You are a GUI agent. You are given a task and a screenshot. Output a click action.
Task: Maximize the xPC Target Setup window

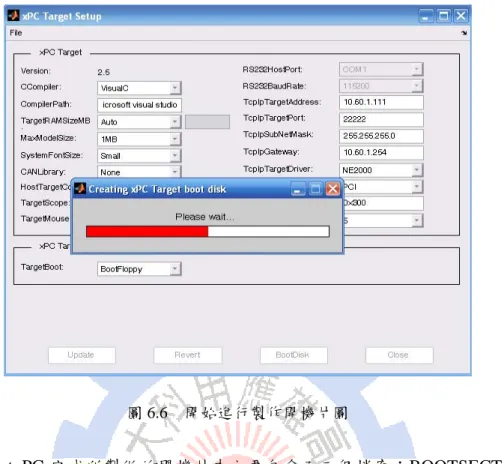(x=444, y=16)
